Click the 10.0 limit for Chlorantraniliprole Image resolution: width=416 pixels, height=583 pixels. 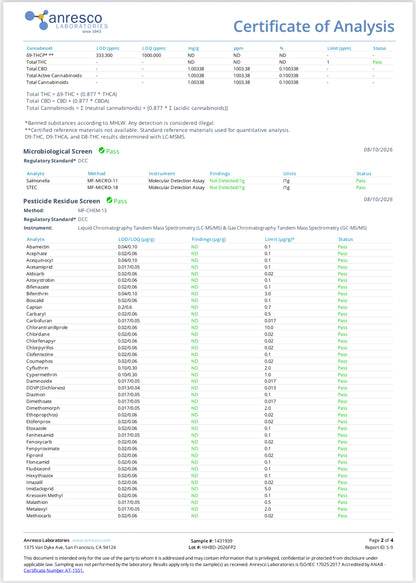tap(269, 328)
